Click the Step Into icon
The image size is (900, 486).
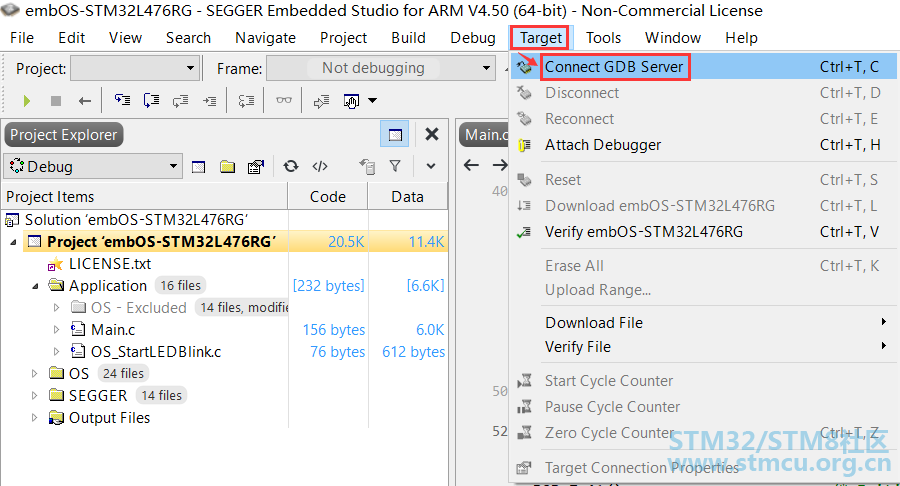click(x=122, y=101)
